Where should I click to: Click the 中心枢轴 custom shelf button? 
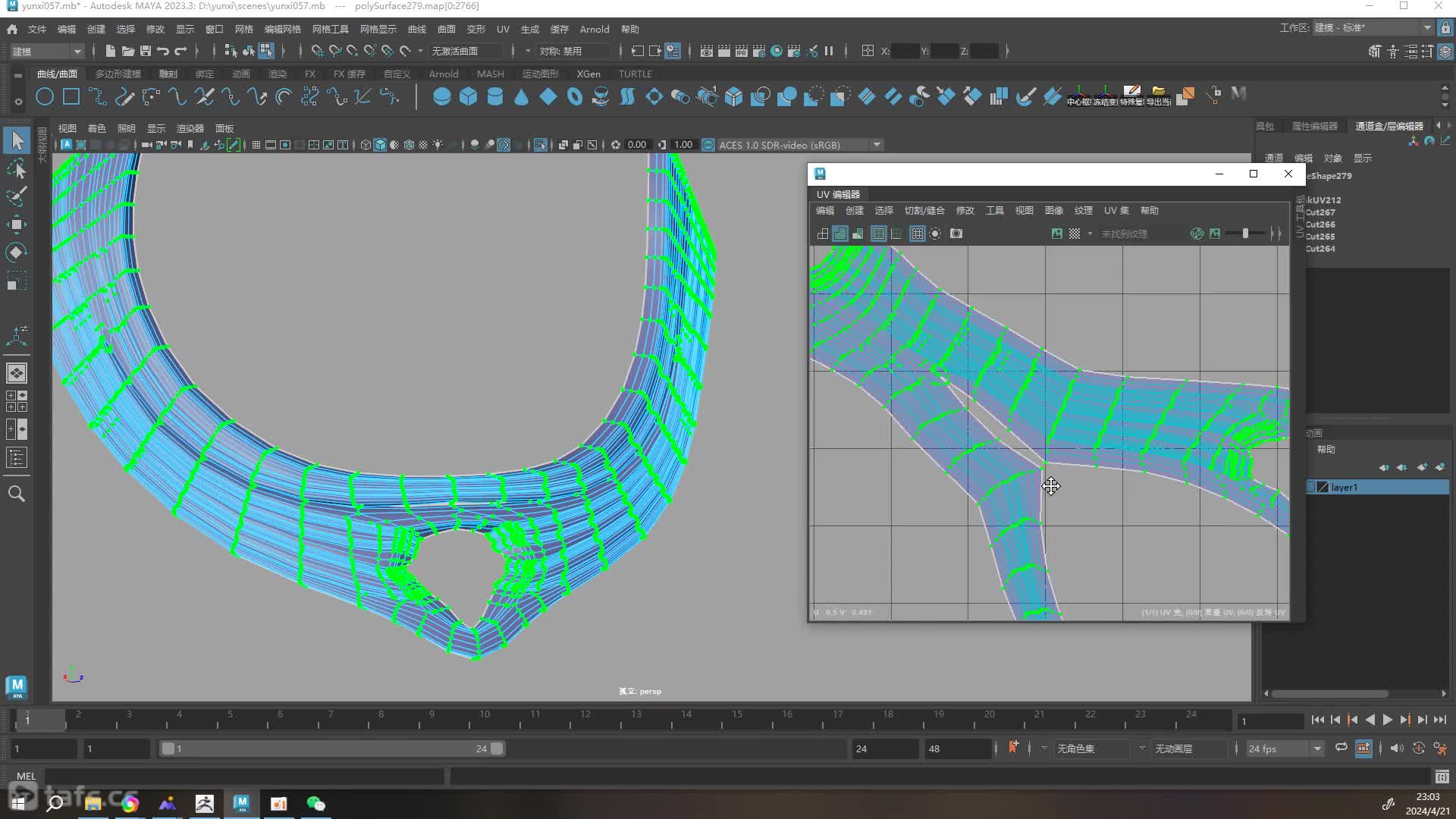coord(1078,96)
